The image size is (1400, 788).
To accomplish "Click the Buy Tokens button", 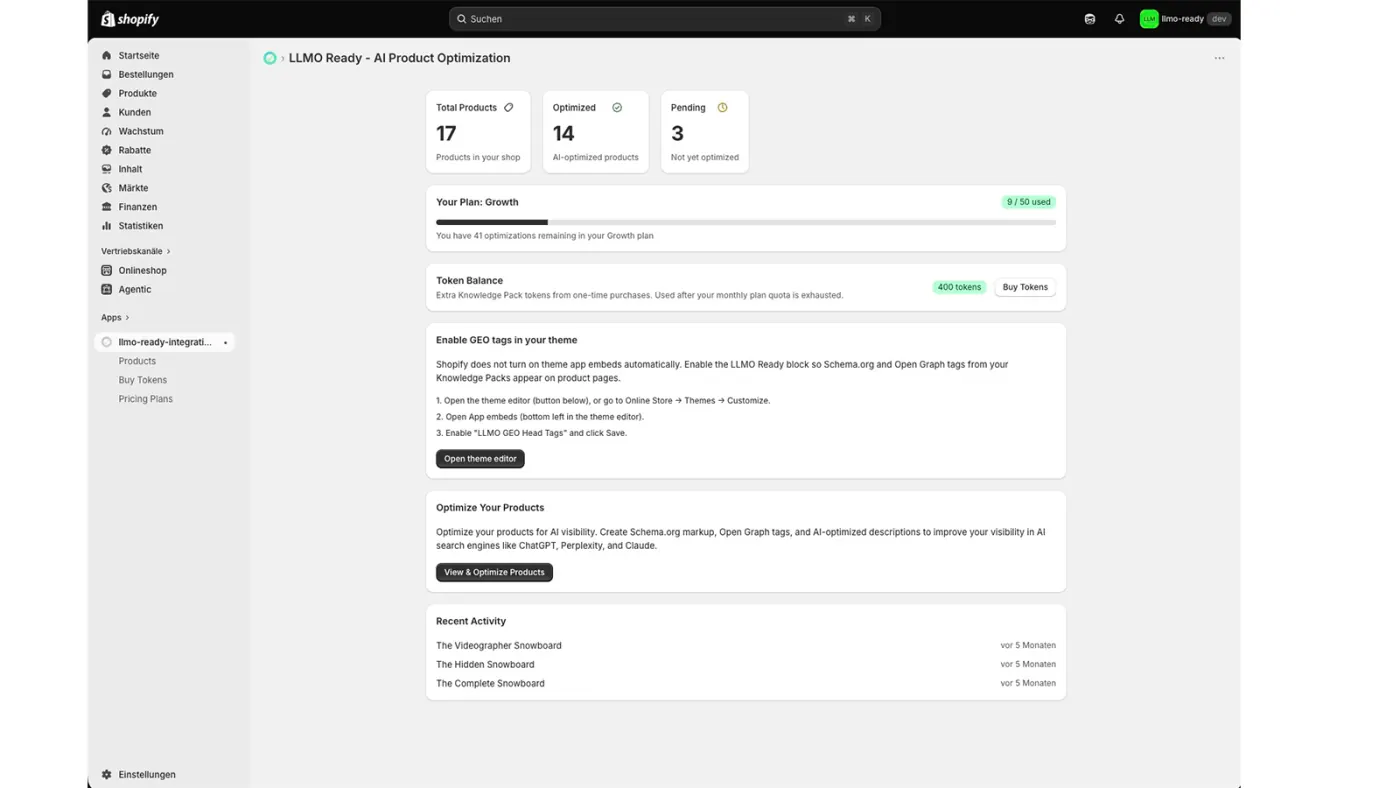I will point(1025,287).
